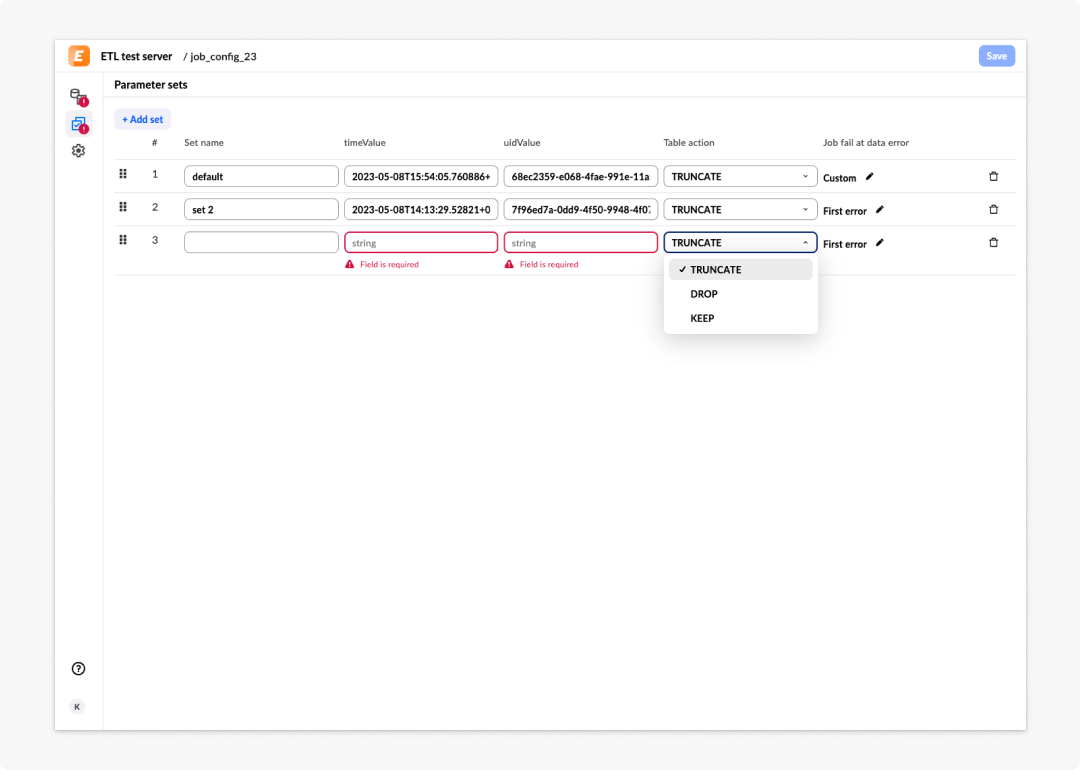Choose KEEP in the dropdown list
The height and width of the screenshot is (770, 1080).
pos(740,318)
